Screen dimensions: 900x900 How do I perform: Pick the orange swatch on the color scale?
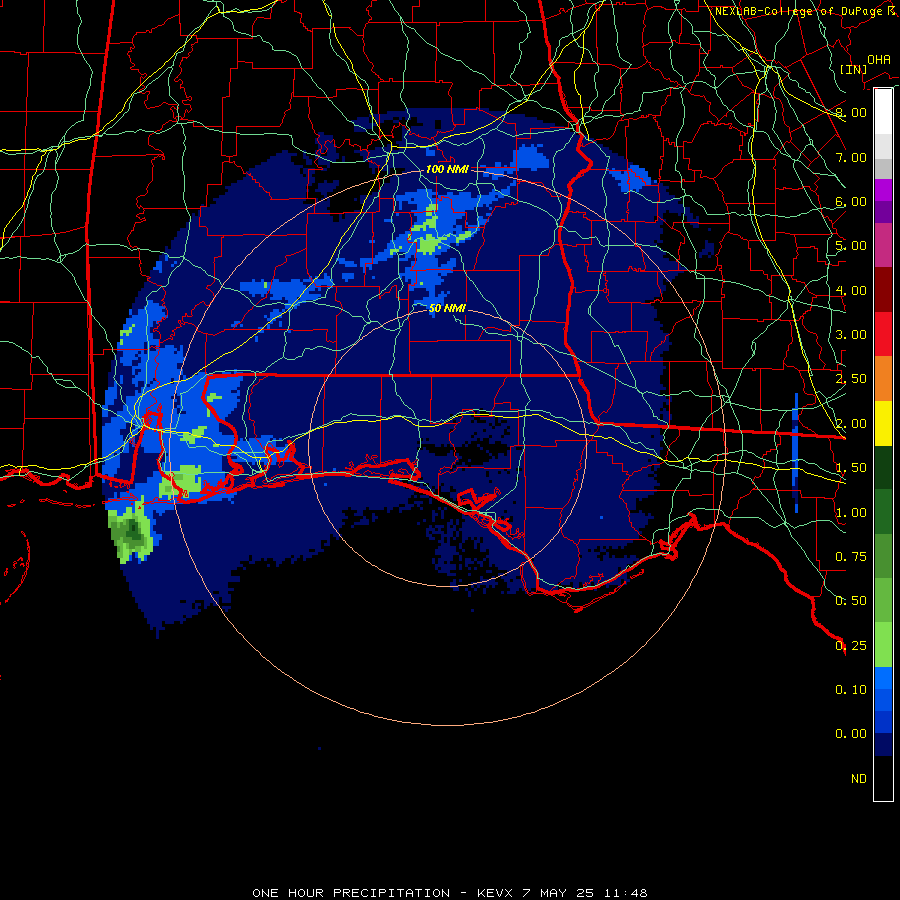(x=883, y=379)
